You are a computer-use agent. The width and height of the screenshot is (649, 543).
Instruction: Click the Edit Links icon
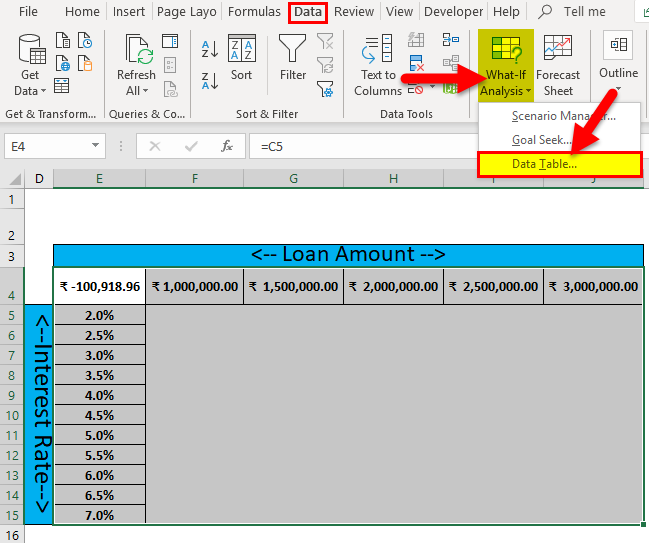click(x=171, y=89)
